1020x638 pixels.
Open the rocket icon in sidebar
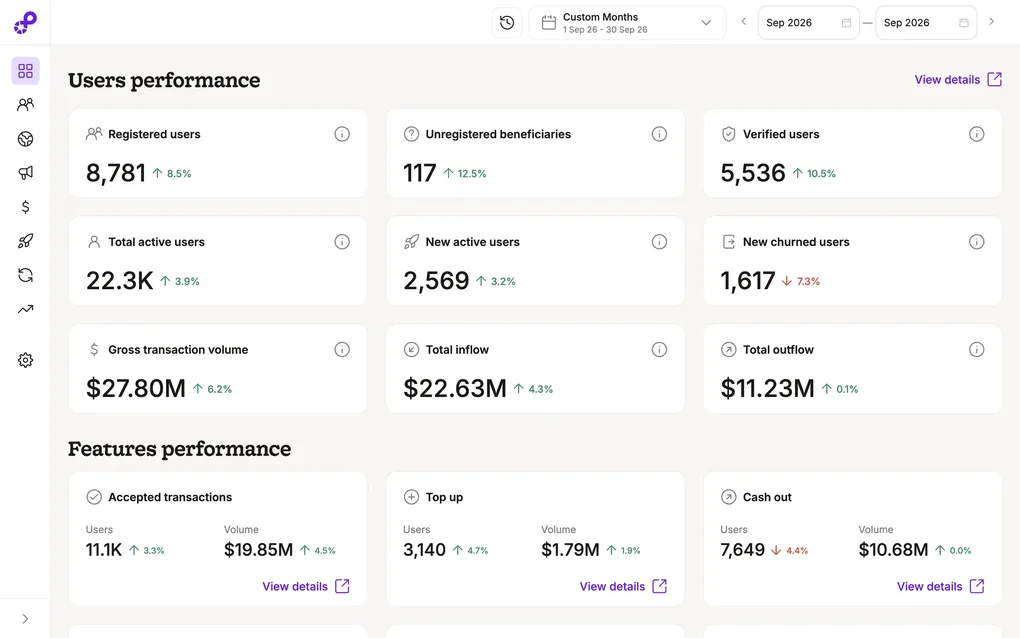click(25, 241)
